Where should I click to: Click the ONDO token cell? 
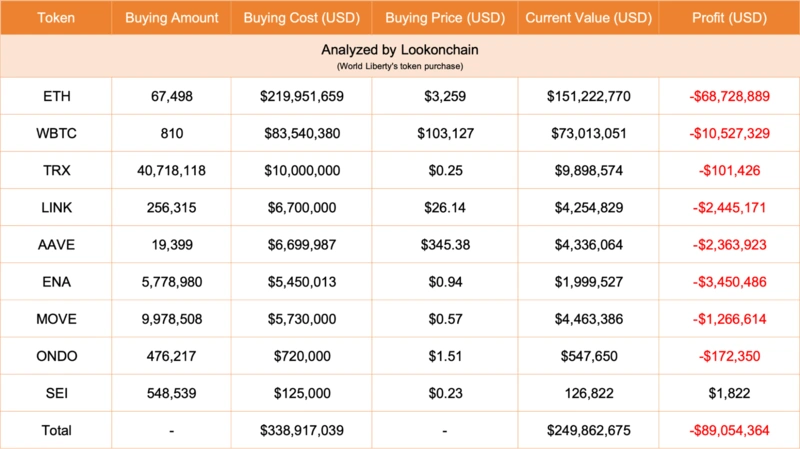(x=56, y=356)
